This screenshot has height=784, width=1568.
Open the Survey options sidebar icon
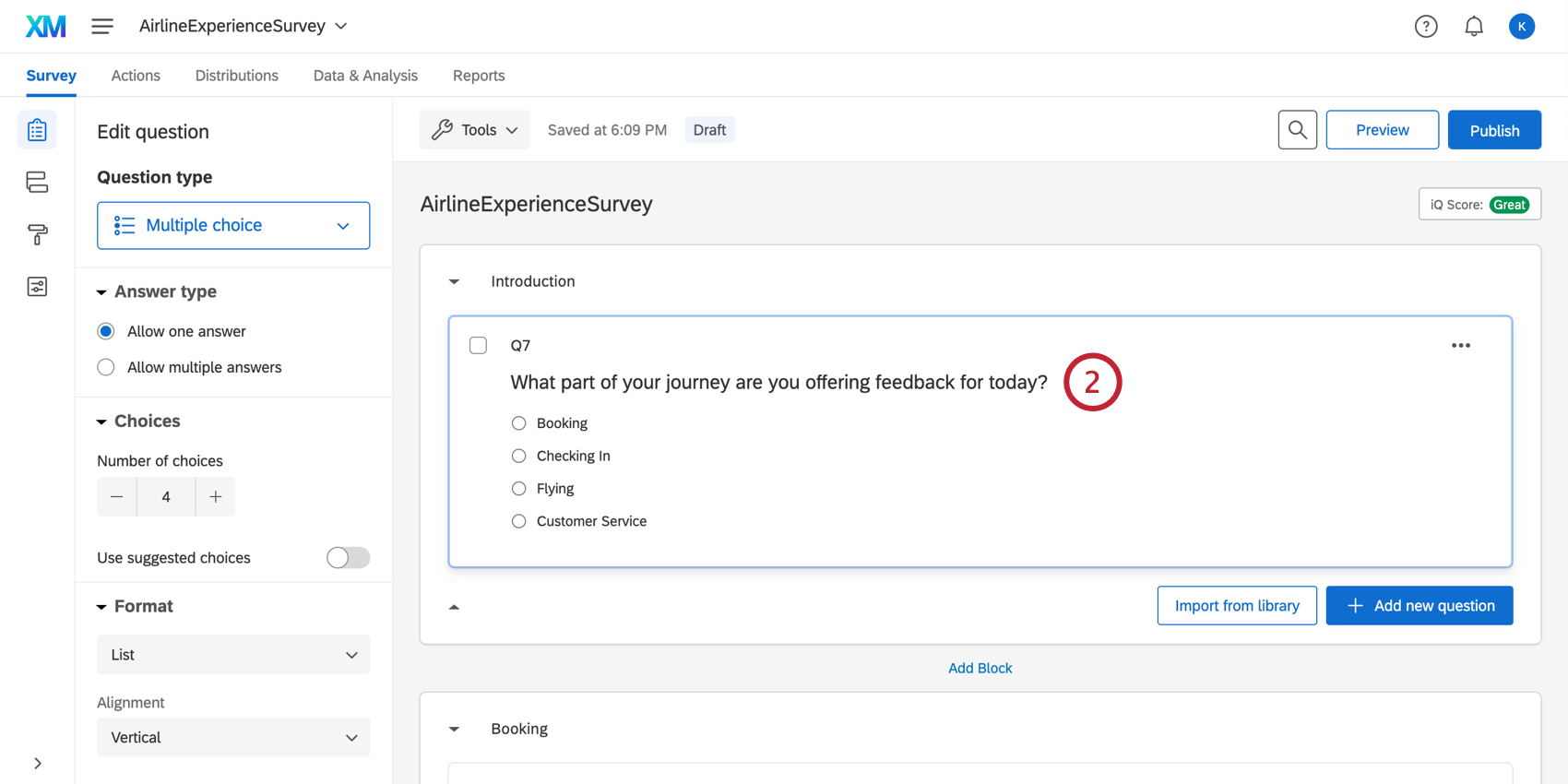[37, 287]
